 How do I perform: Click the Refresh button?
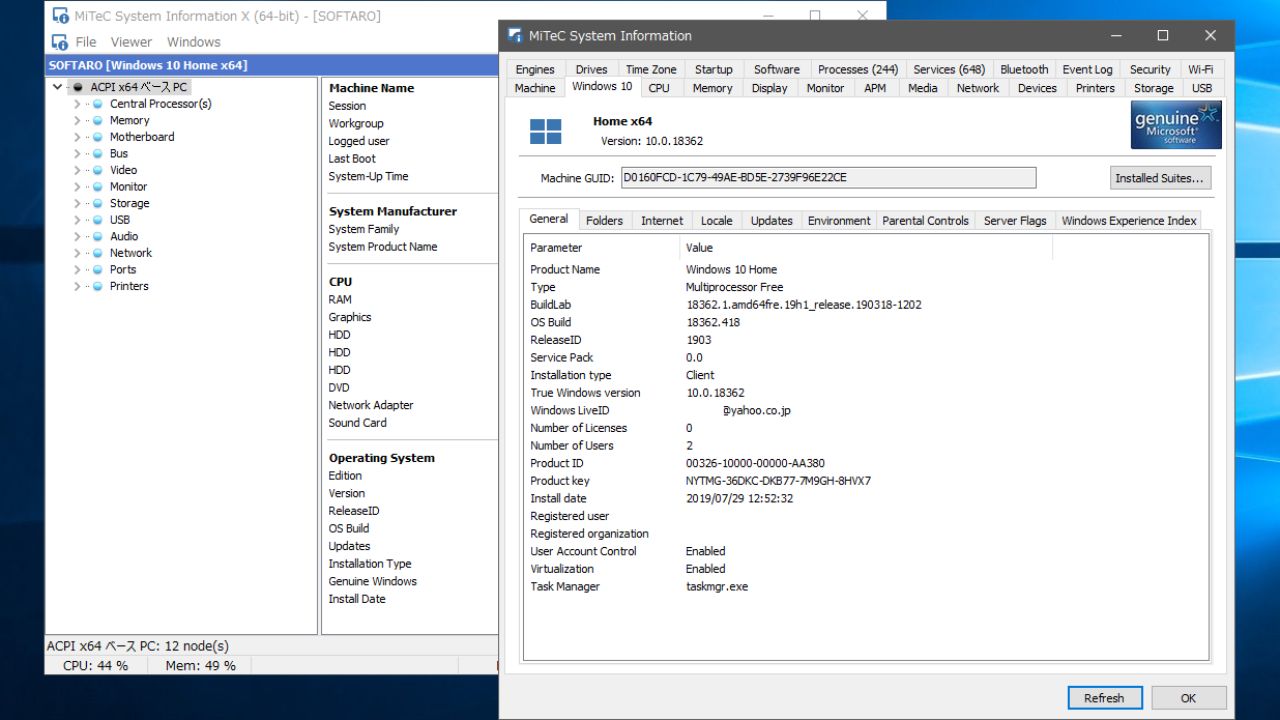[1104, 698]
